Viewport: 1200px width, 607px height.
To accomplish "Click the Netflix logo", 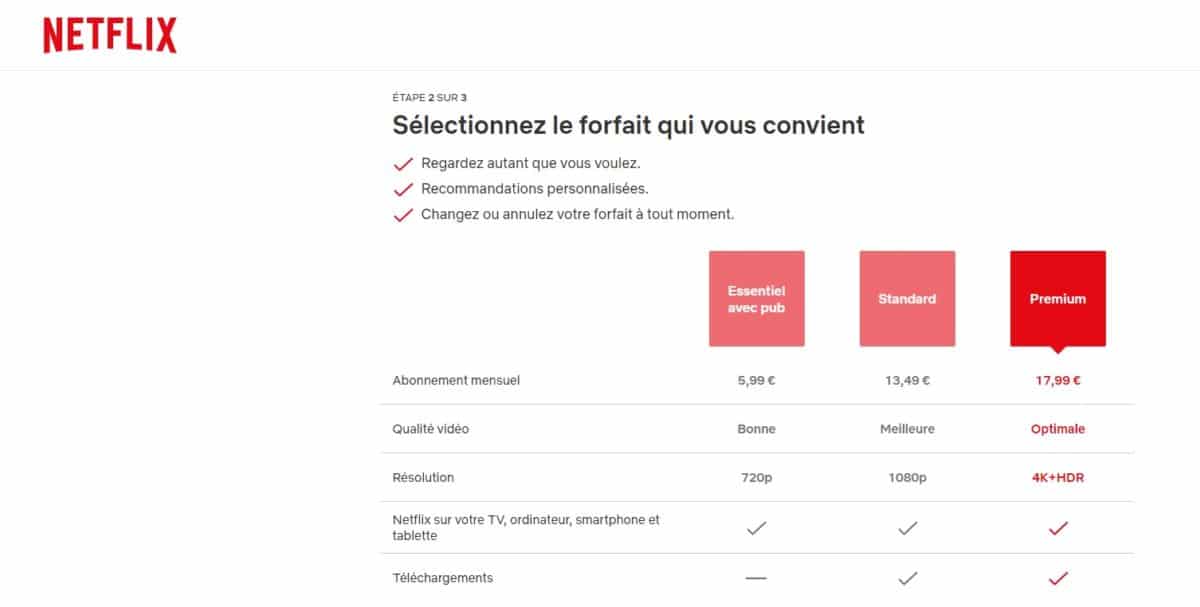I will coord(110,34).
